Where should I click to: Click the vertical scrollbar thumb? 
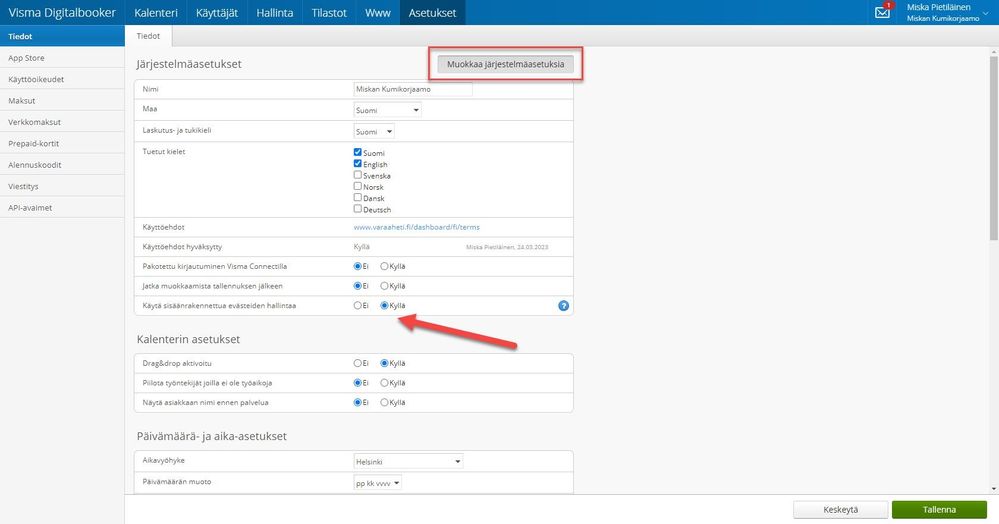993,148
